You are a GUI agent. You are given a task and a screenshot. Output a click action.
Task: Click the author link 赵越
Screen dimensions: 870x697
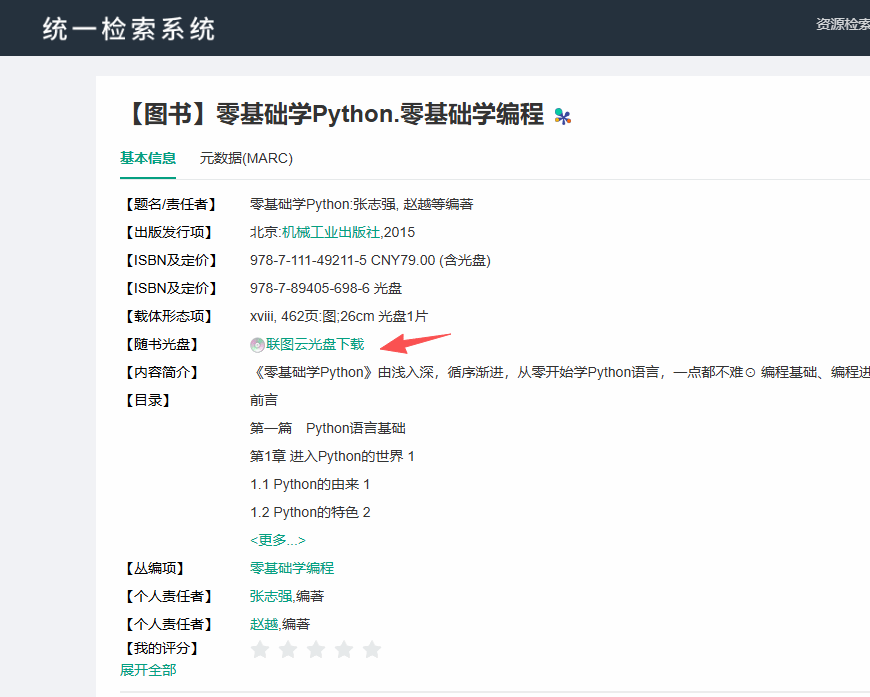coord(264,624)
